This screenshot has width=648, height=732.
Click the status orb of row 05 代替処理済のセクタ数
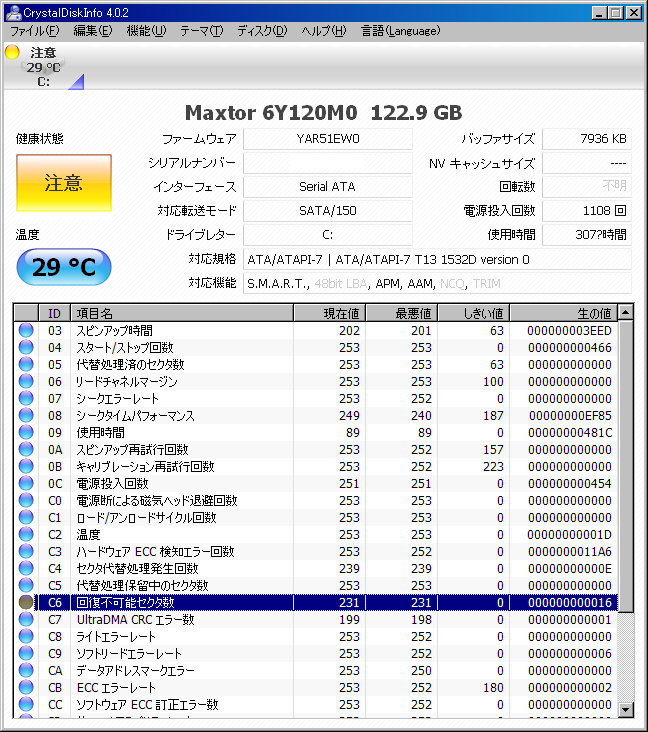[26, 364]
